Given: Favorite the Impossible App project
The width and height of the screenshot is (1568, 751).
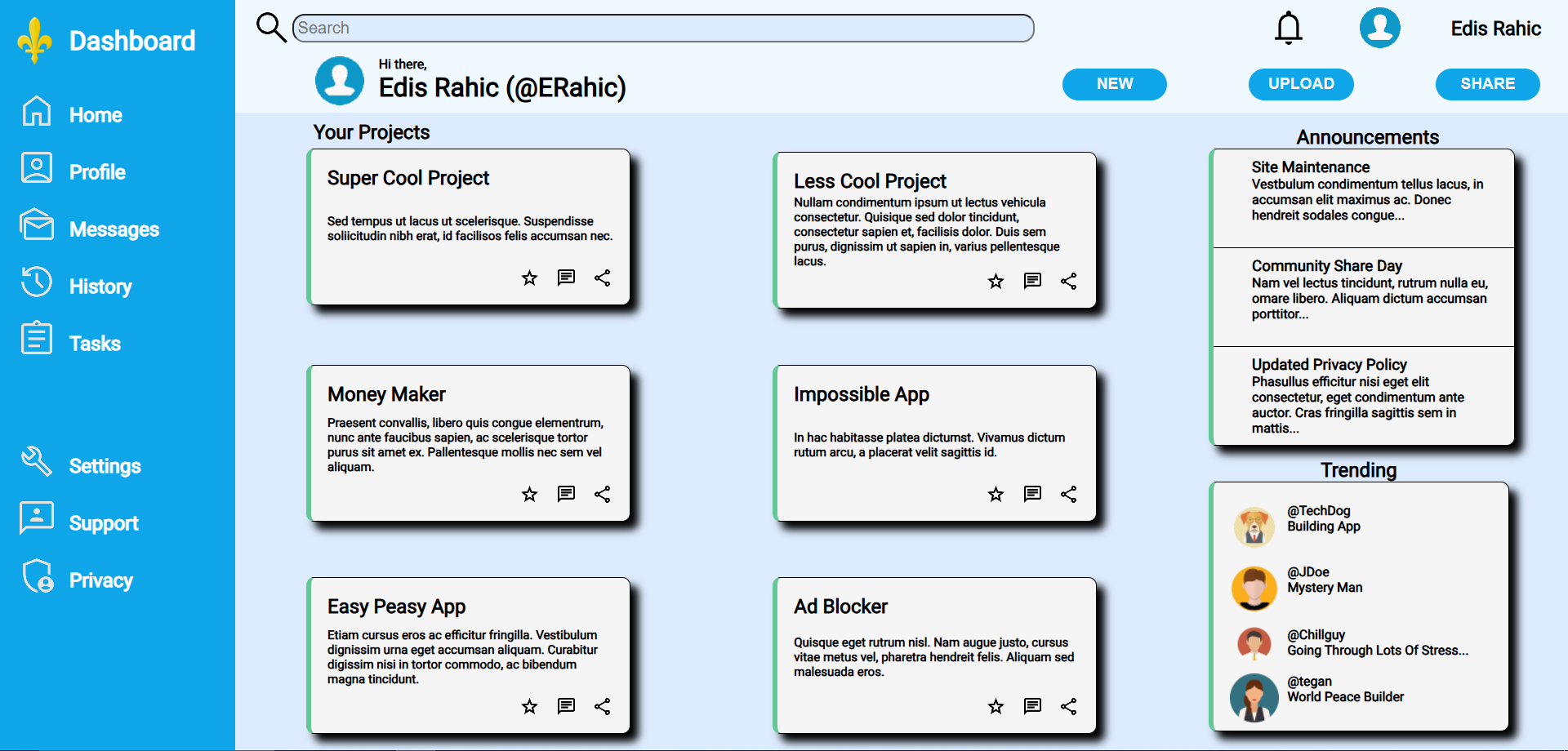Looking at the screenshot, I should click(996, 495).
